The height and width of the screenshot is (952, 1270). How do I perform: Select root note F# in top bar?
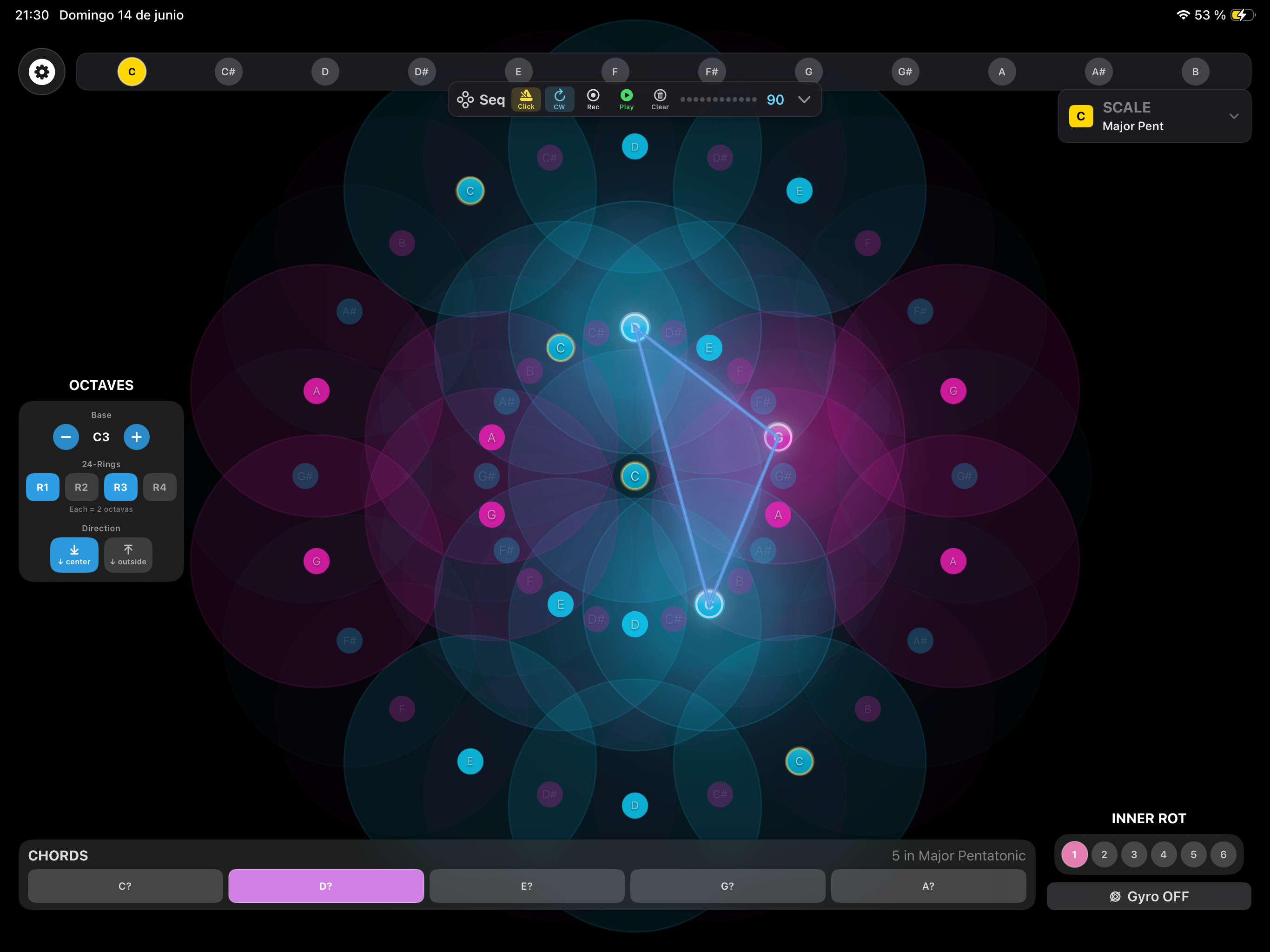712,72
